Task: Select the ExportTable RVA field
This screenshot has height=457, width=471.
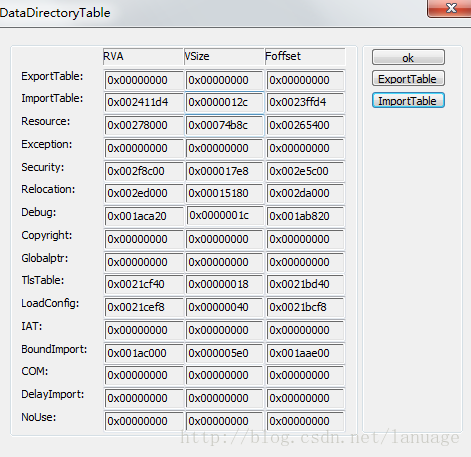Action: [144, 80]
